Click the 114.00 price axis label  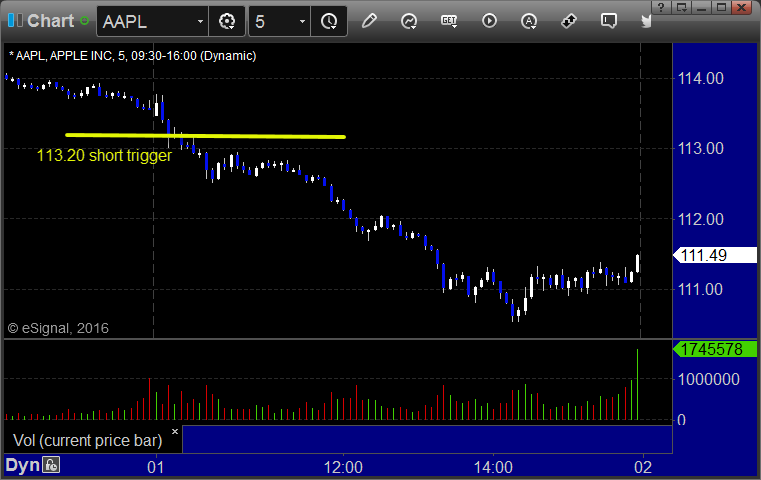(x=700, y=78)
